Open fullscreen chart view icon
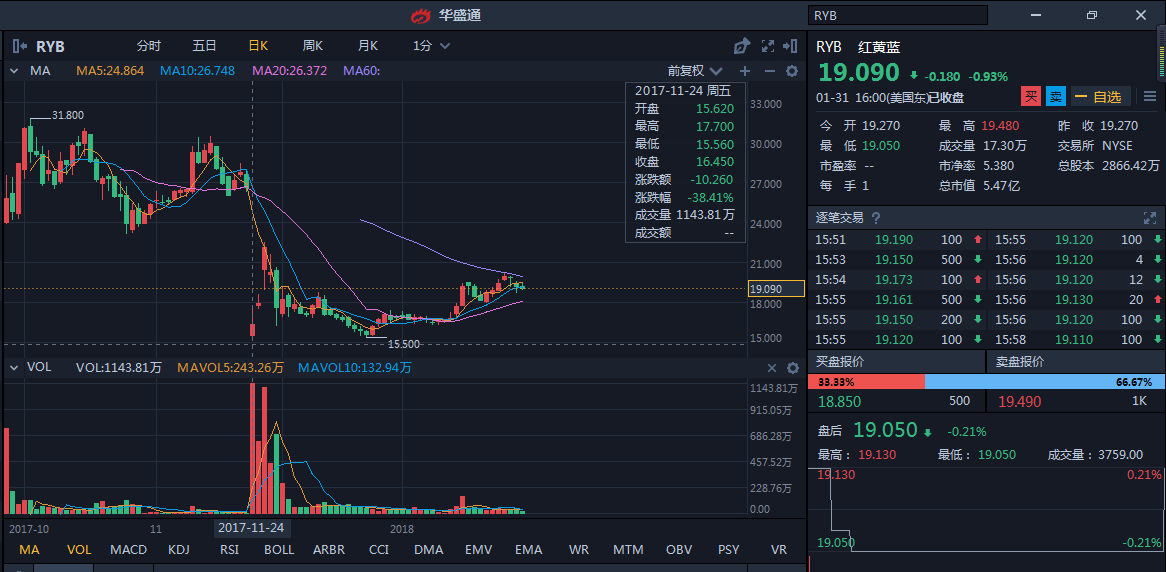 (768, 46)
